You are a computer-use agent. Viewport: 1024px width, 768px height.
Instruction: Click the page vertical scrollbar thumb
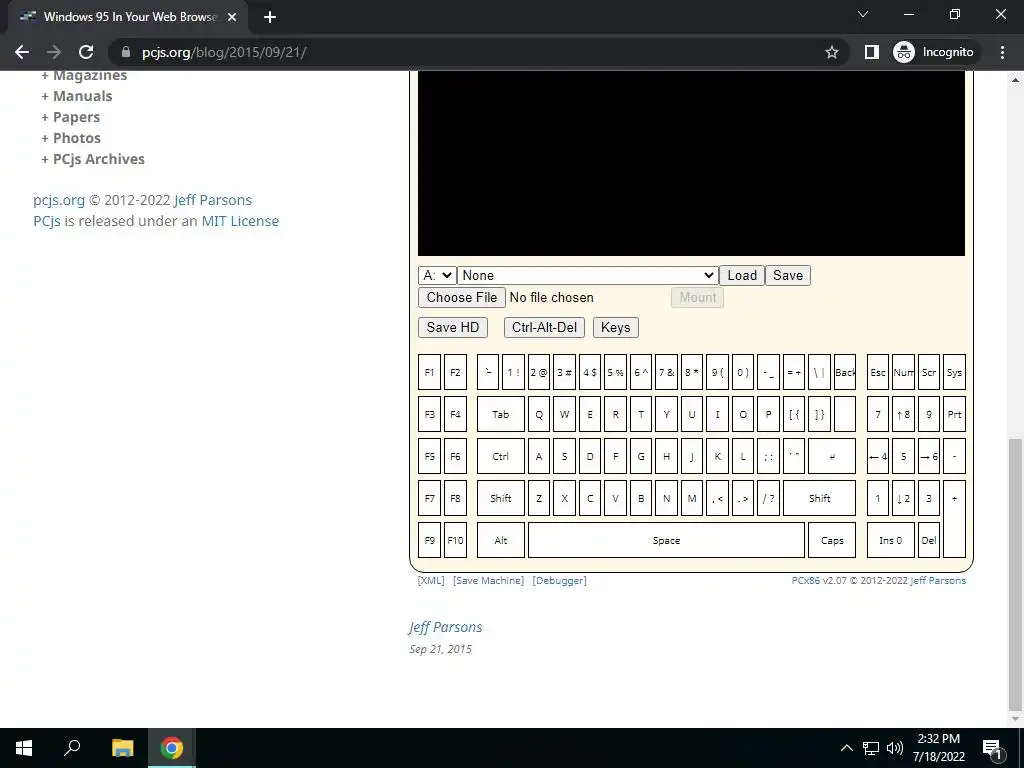pyautogui.click(x=1015, y=575)
